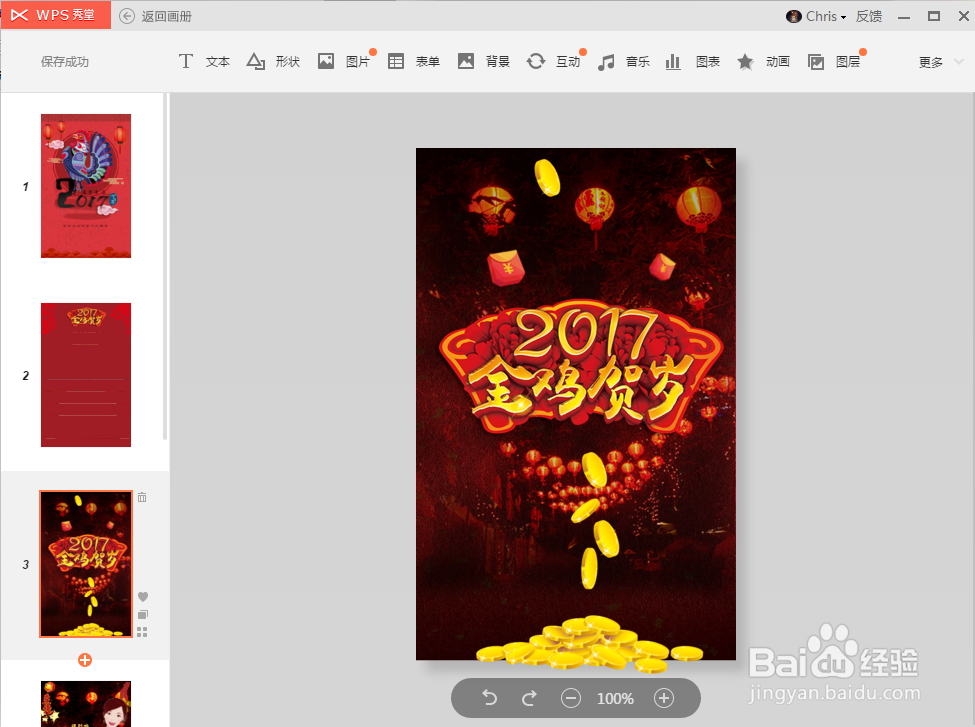This screenshot has width=975, height=727.
Task: Select page 1 rooster thumbnail
Action: [86, 186]
